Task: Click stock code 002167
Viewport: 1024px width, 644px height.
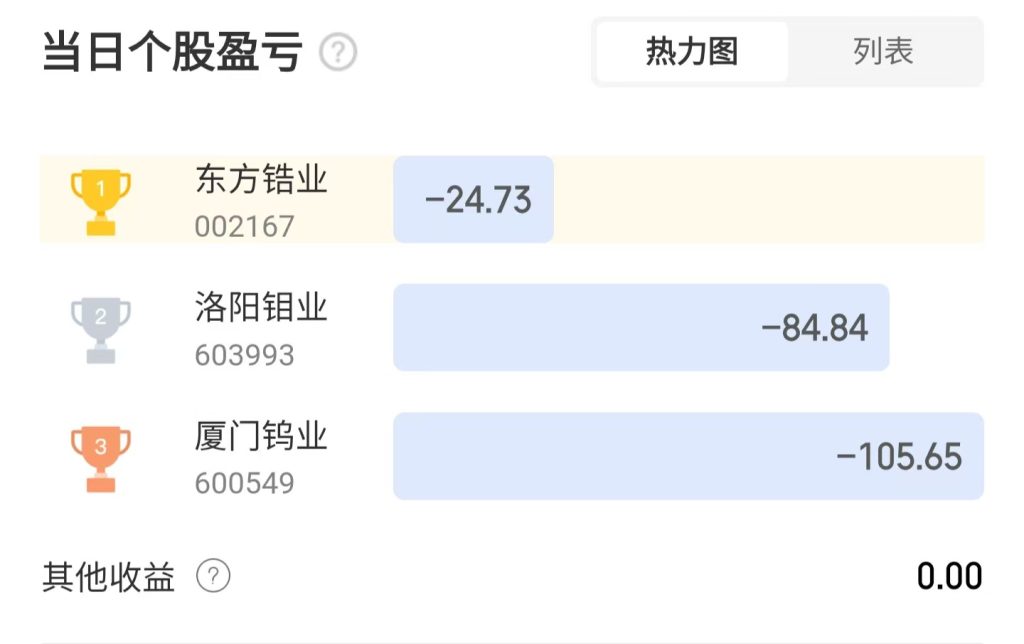Action: point(245,226)
